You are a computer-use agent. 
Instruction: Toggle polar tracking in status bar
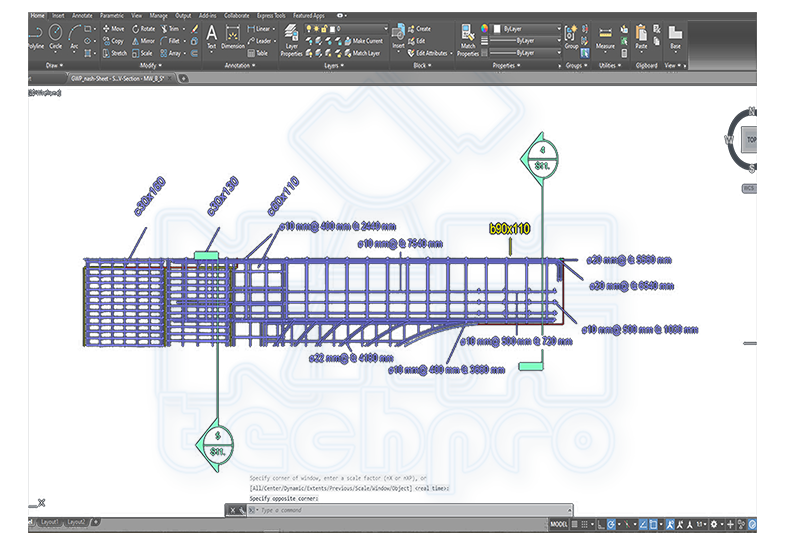click(x=611, y=524)
